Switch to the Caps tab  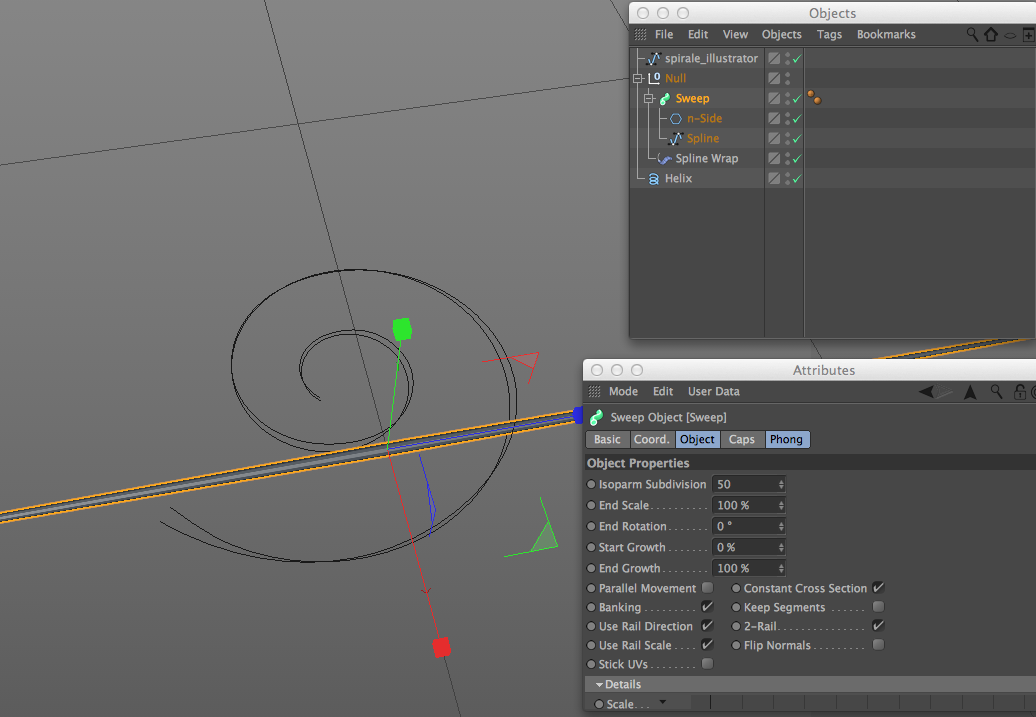pos(741,439)
